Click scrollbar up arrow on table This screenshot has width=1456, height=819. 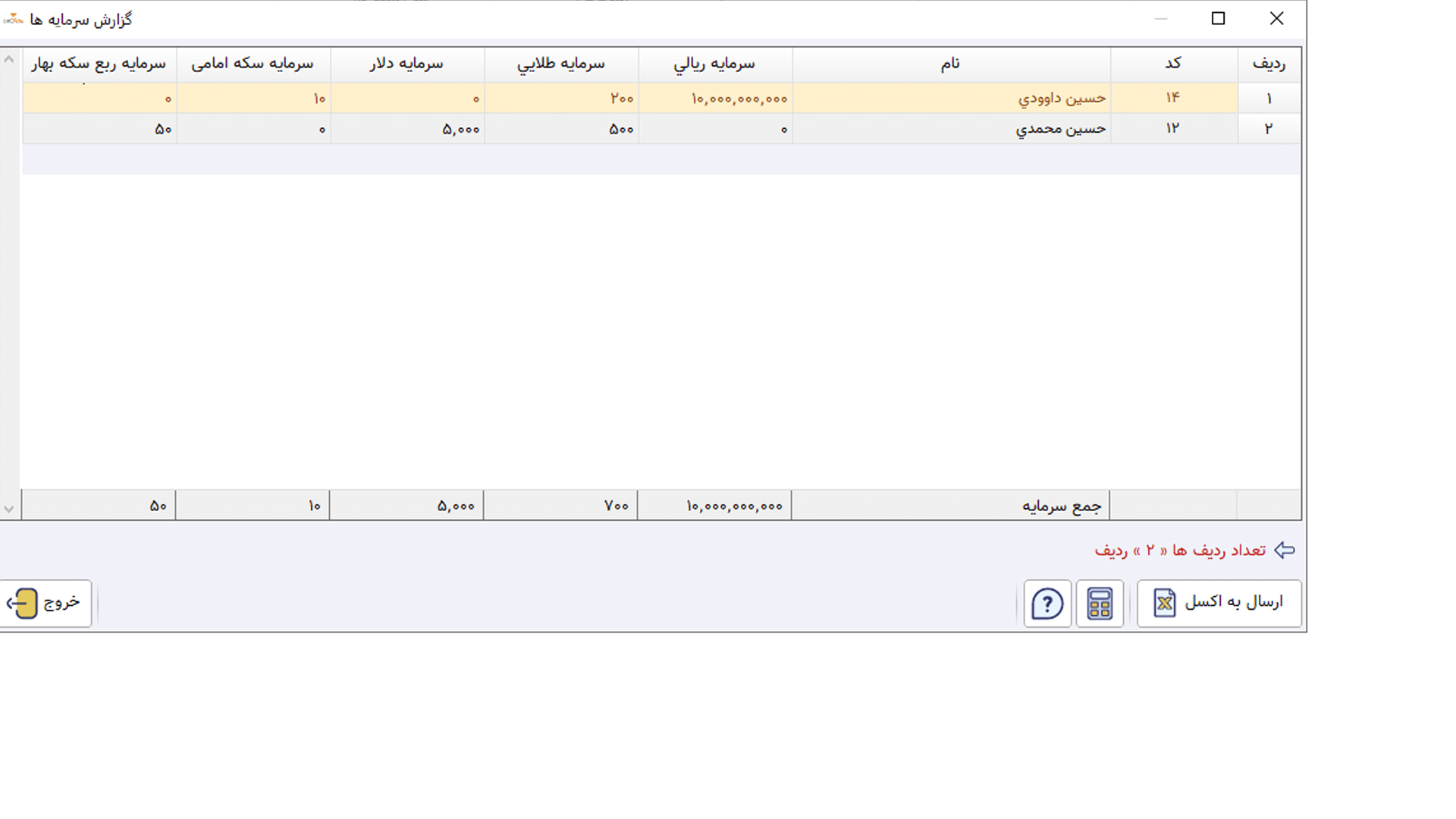click(9, 59)
